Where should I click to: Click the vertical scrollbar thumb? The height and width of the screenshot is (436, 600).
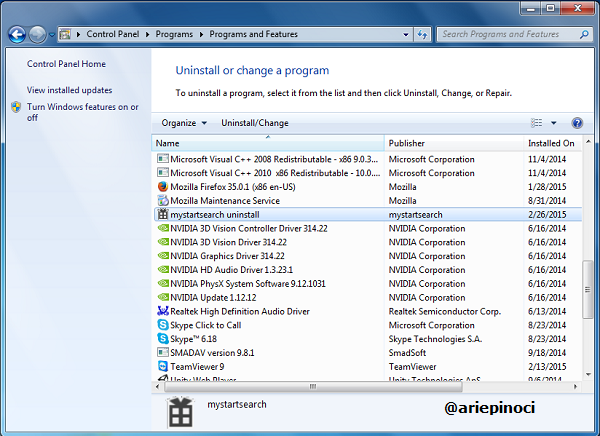coord(587,290)
